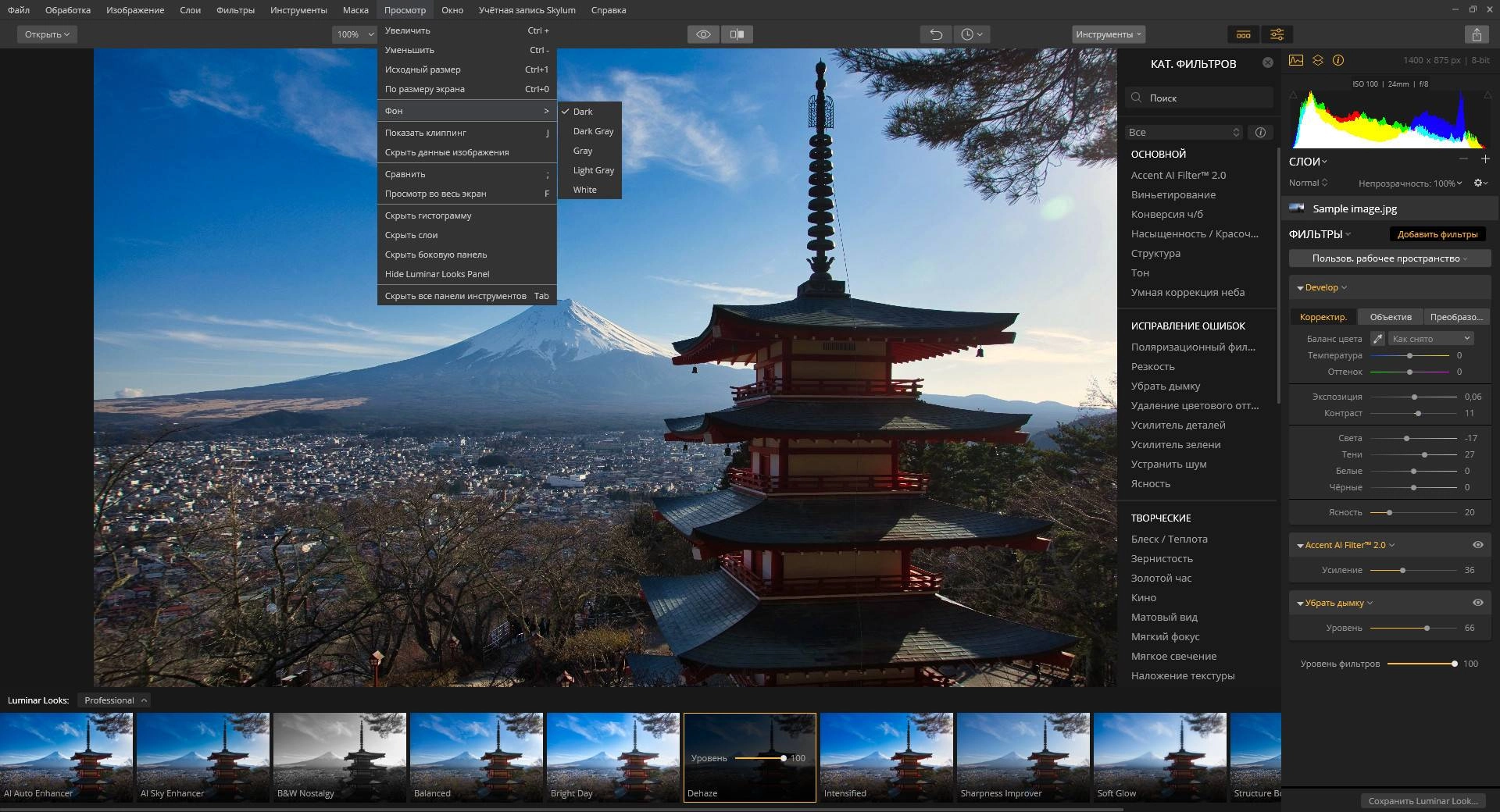Click the search magnifier icon
Screen dimensions: 1500x812
1137,98
